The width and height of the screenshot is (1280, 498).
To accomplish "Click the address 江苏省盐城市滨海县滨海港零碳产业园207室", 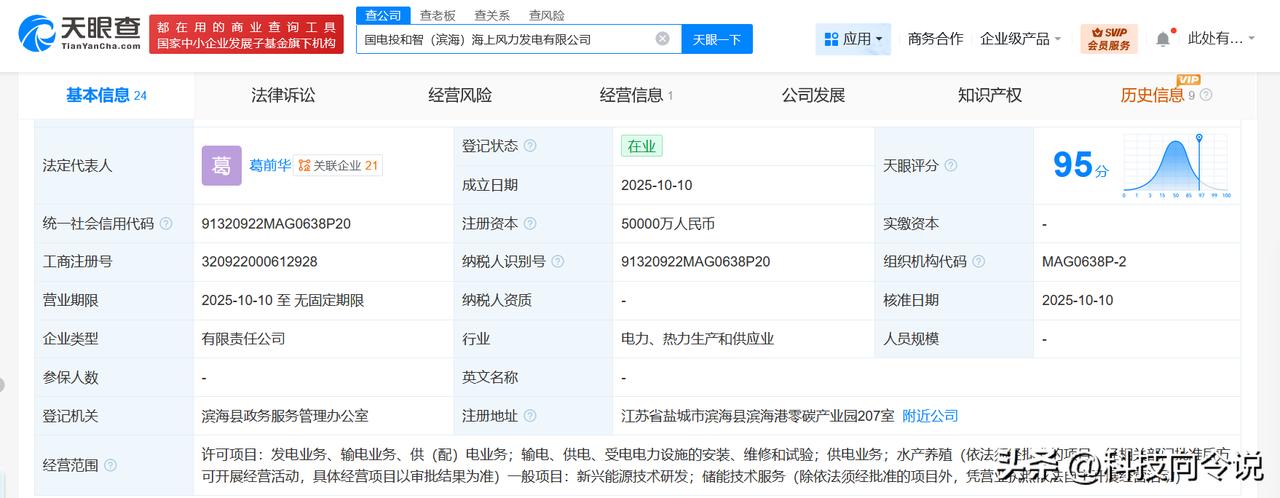I will pos(757,415).
